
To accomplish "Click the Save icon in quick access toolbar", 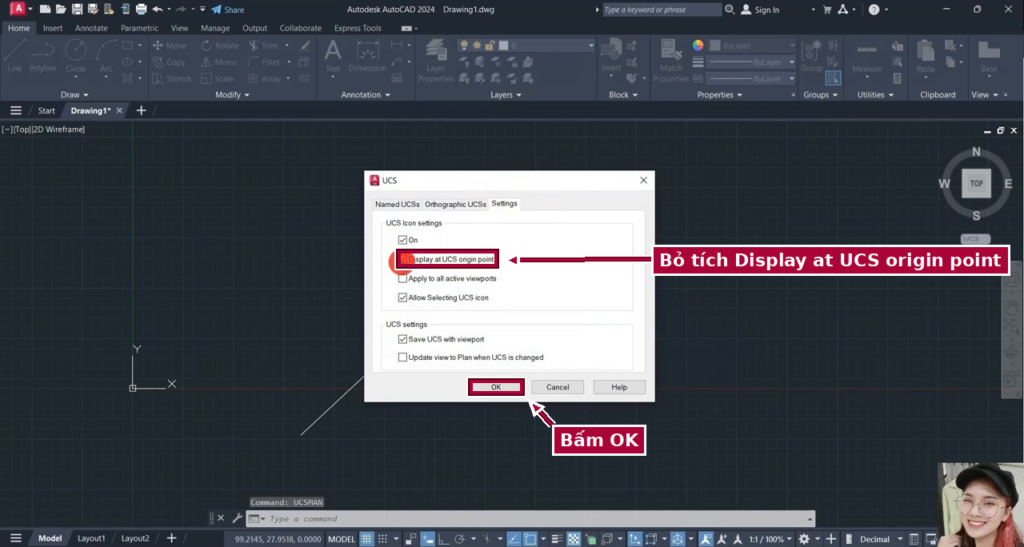I will point(77,10).
